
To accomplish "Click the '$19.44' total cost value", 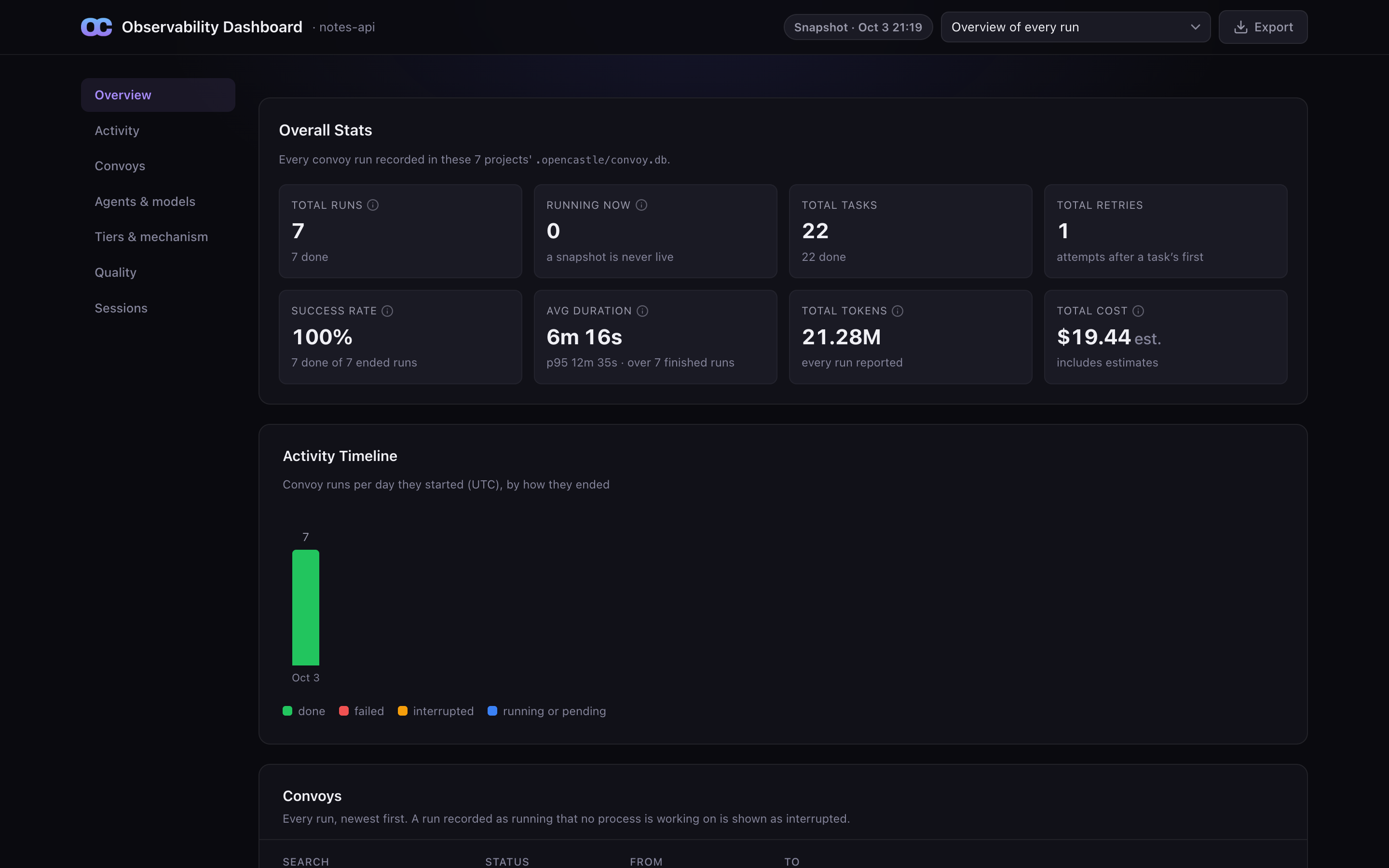I will click(1093, 337).
